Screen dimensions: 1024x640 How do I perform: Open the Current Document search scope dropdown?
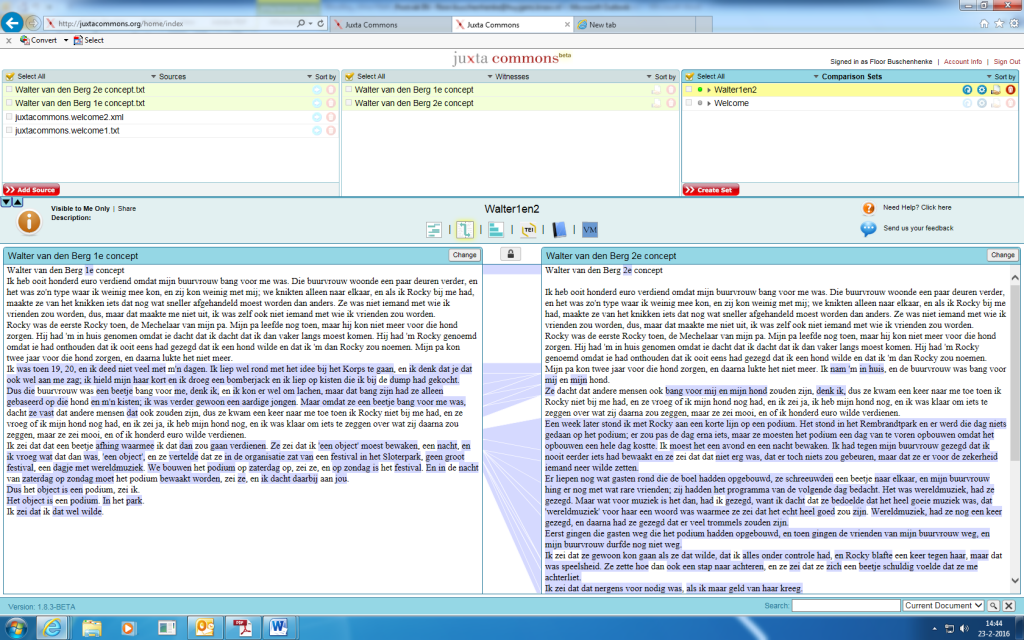pos(943,606)
